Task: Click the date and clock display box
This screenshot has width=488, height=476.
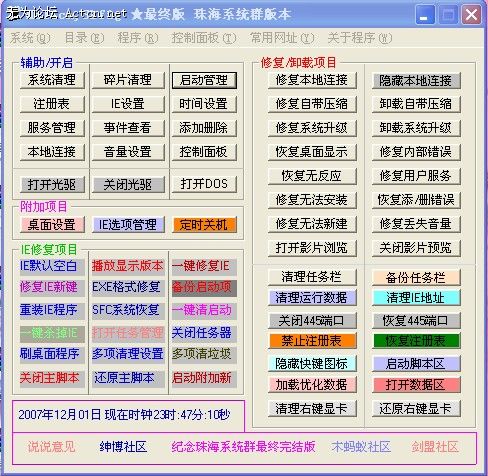Action: click(128, 416)
